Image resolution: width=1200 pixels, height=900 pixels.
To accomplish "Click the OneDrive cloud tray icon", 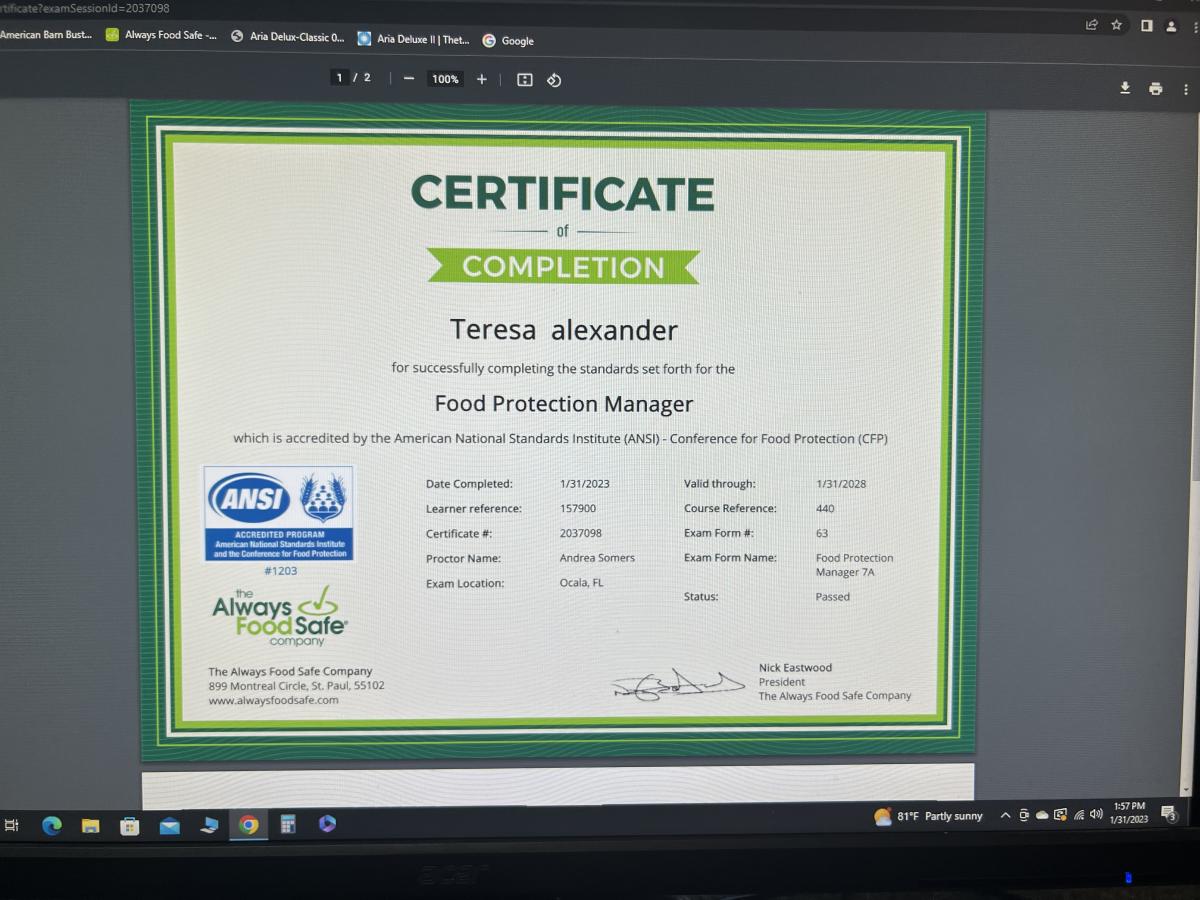I will click(1042, 815).
